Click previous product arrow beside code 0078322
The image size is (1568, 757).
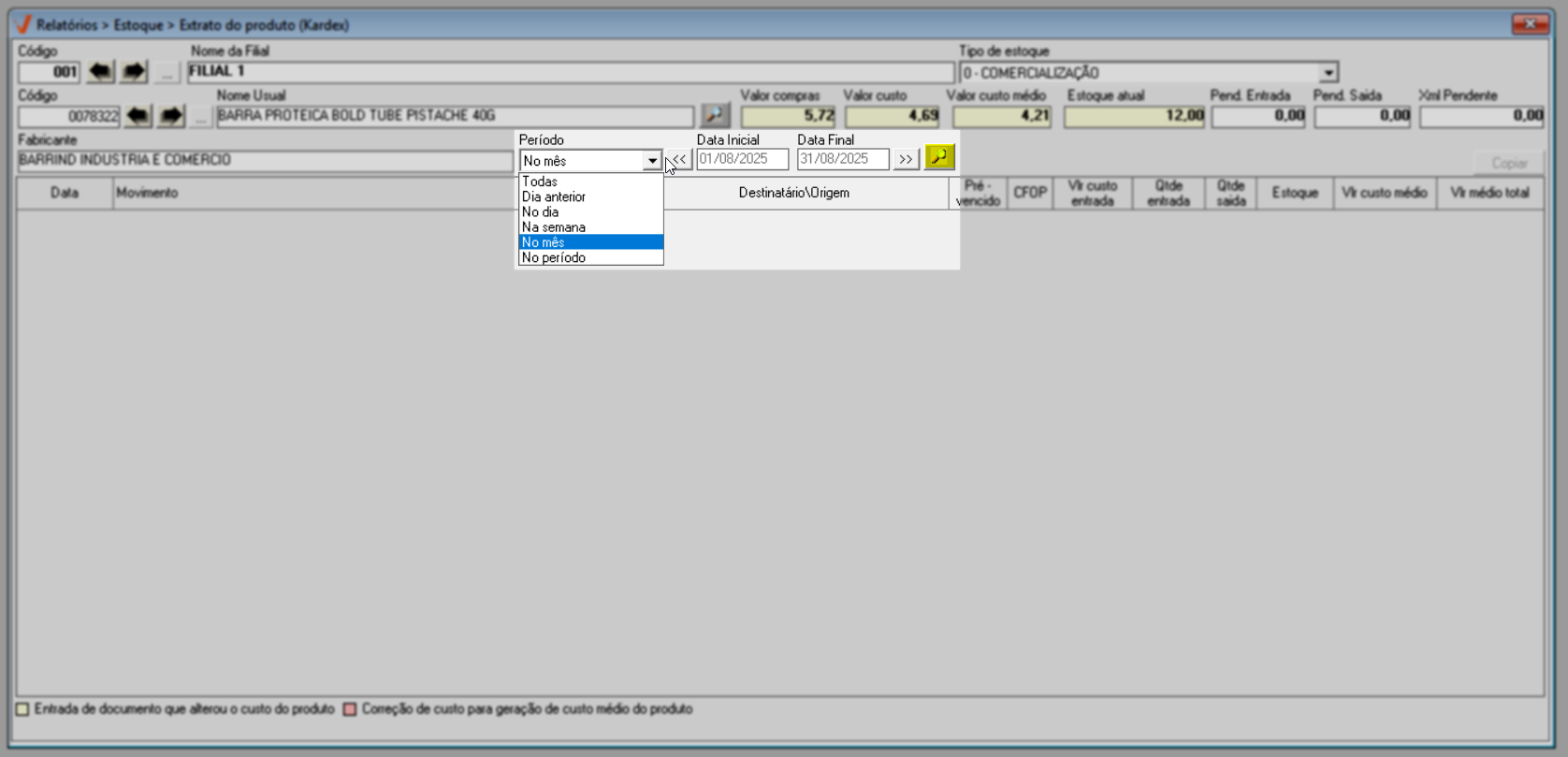[x=138, y=116]
